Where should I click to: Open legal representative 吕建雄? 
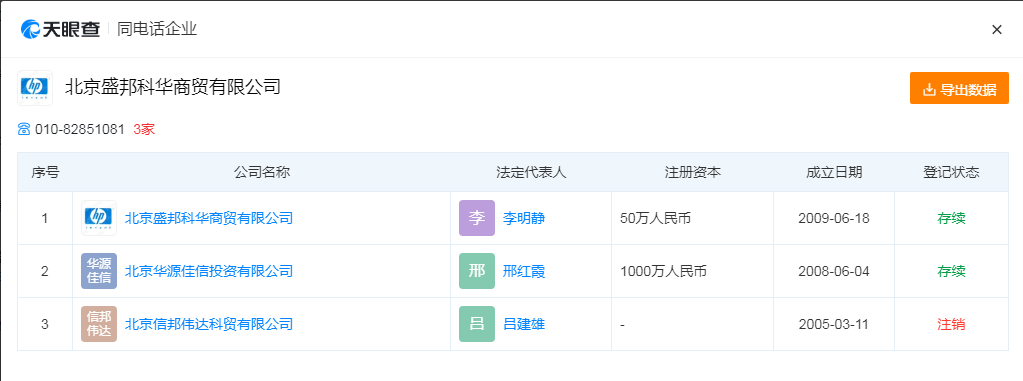(x=524, y=324)
